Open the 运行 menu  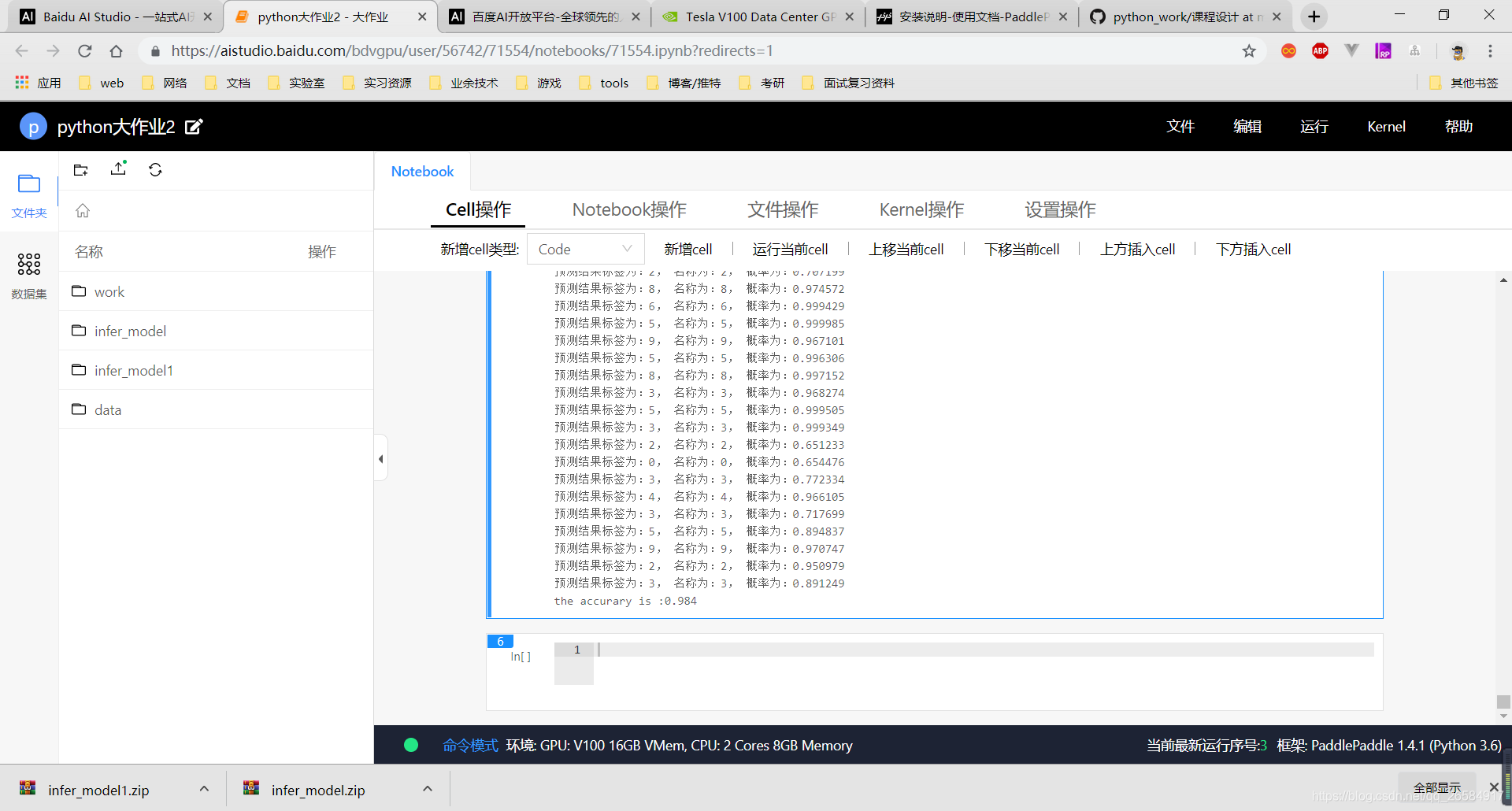pos(1314,127)
